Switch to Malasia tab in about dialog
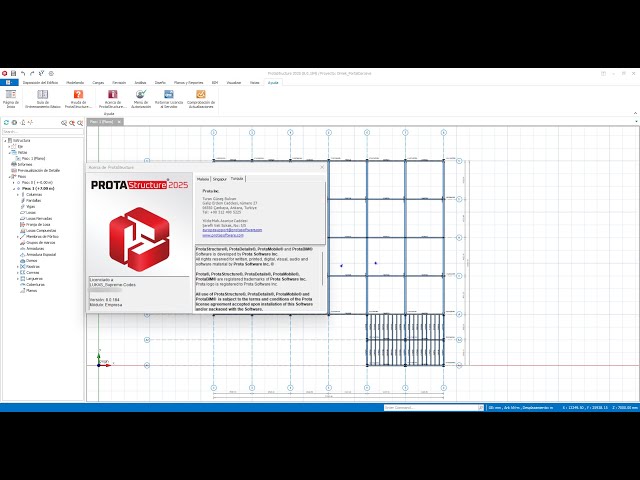Viewport: 640px width, 480px height. [203, 179]
